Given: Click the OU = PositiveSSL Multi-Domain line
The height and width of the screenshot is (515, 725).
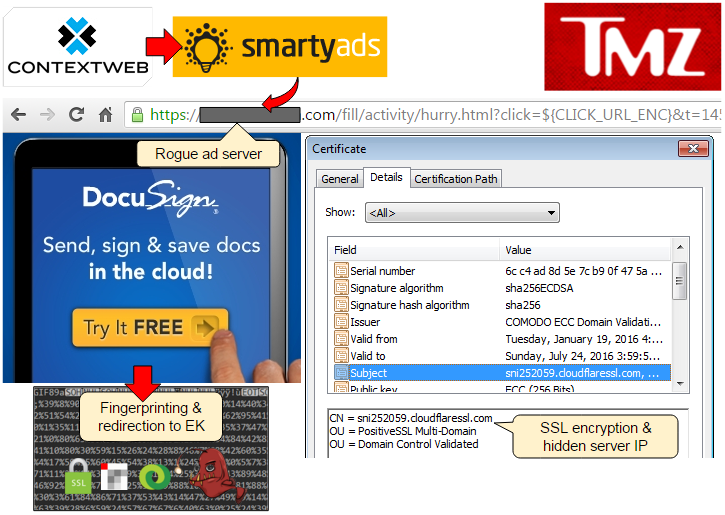Looking at the screenshot, I should (403, 431).
